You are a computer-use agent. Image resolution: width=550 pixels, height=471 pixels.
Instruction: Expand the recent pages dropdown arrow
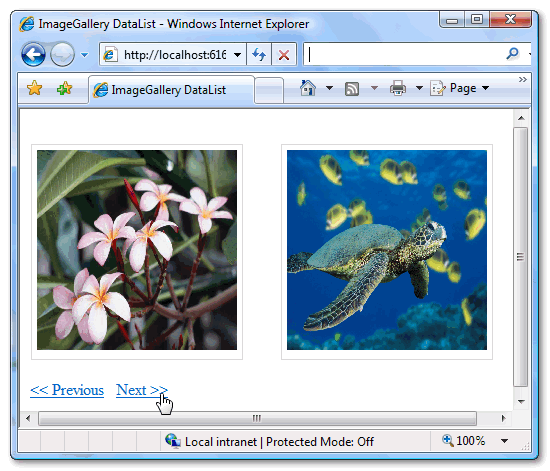click(85, 55)
